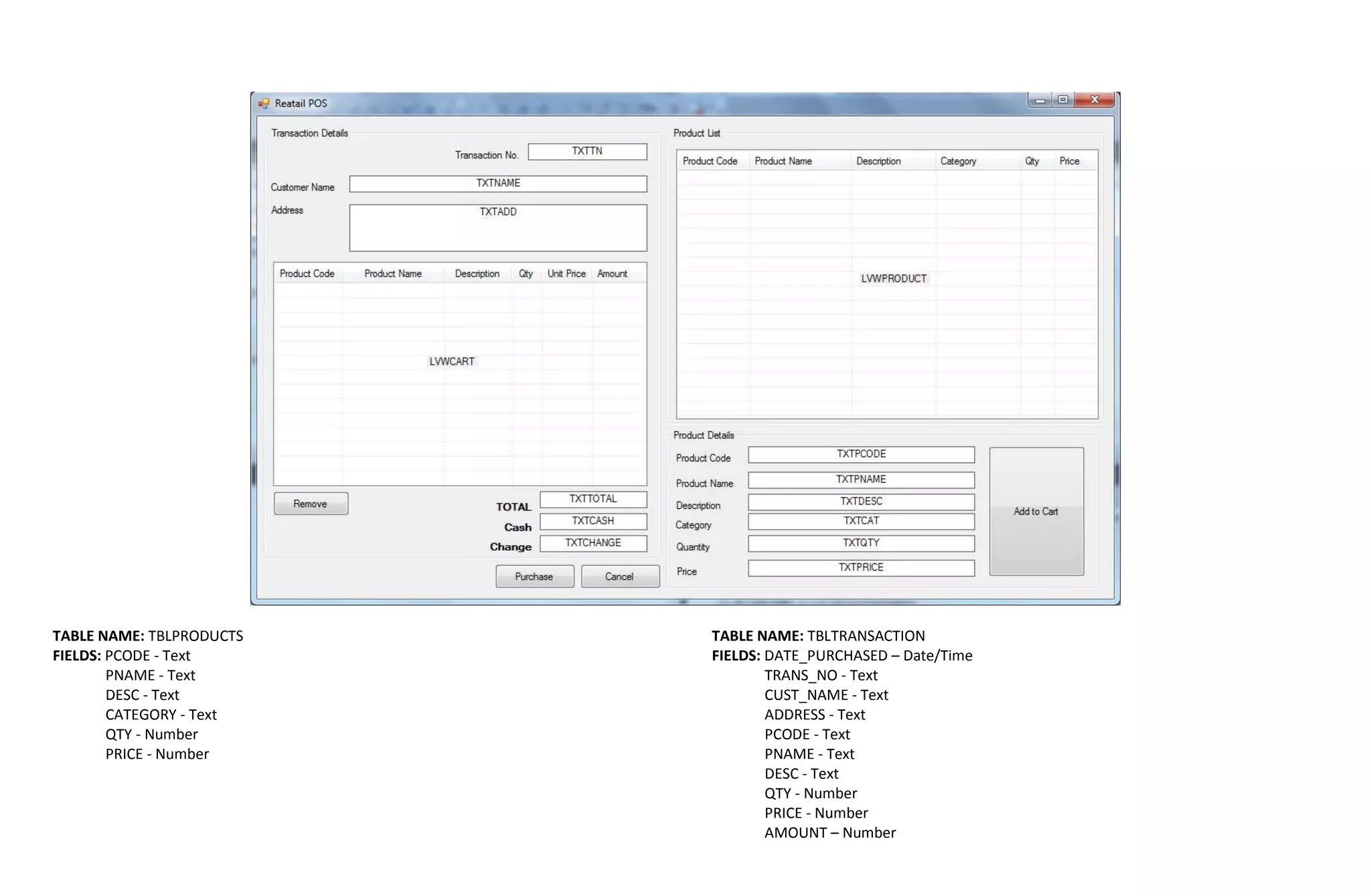The height and width of the screenshot is (896, 1371).
Task: Click the Unit Price column header in cart
Action: [566, 274]
